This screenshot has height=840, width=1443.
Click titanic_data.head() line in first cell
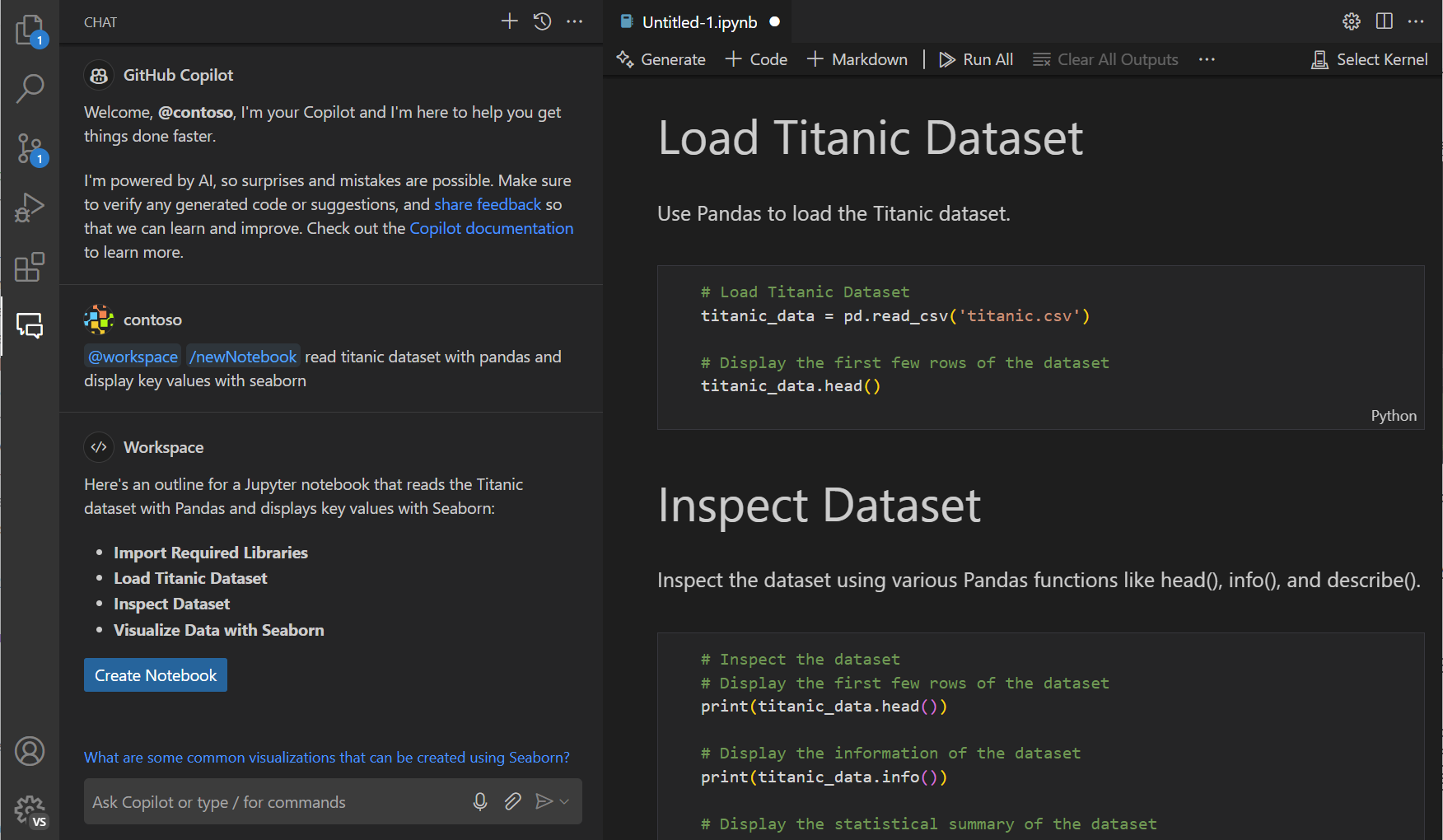[791, 385]
